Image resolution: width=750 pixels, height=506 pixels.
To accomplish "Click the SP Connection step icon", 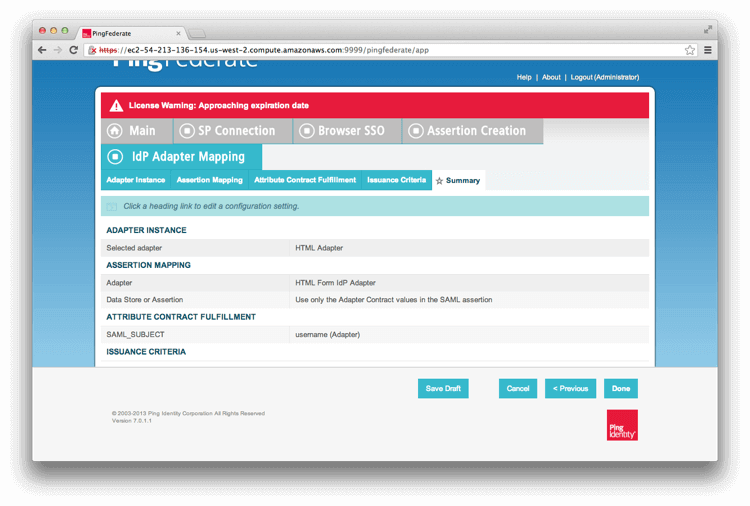I will point(187,131).
